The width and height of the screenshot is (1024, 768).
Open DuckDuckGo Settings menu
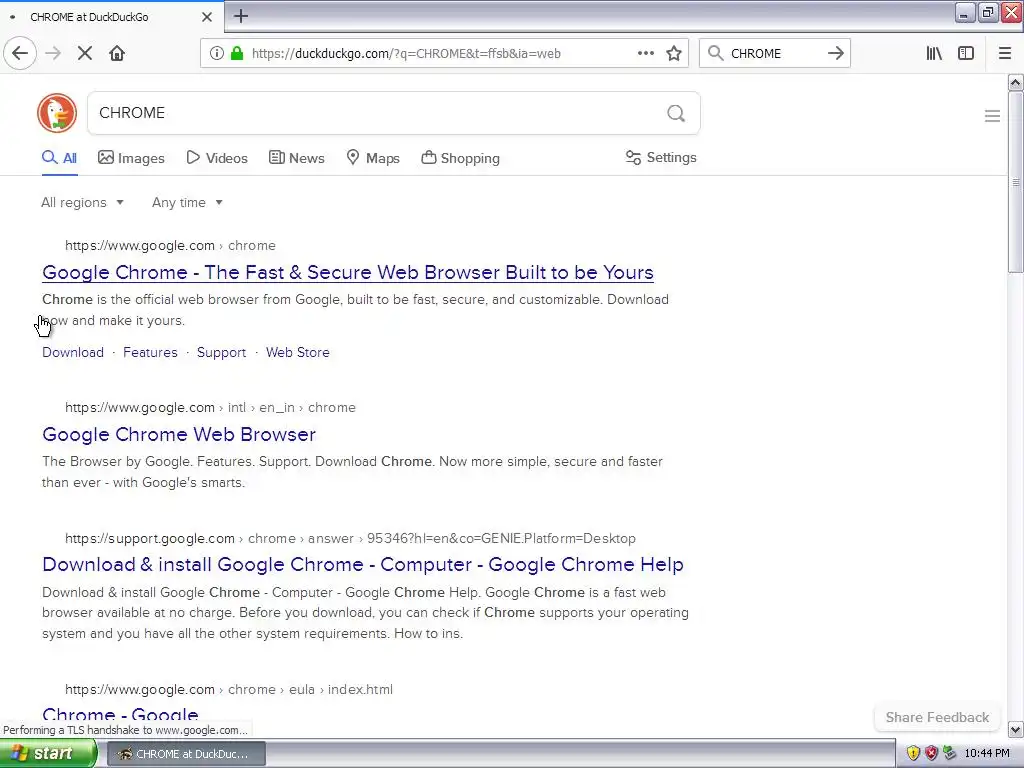661,157
